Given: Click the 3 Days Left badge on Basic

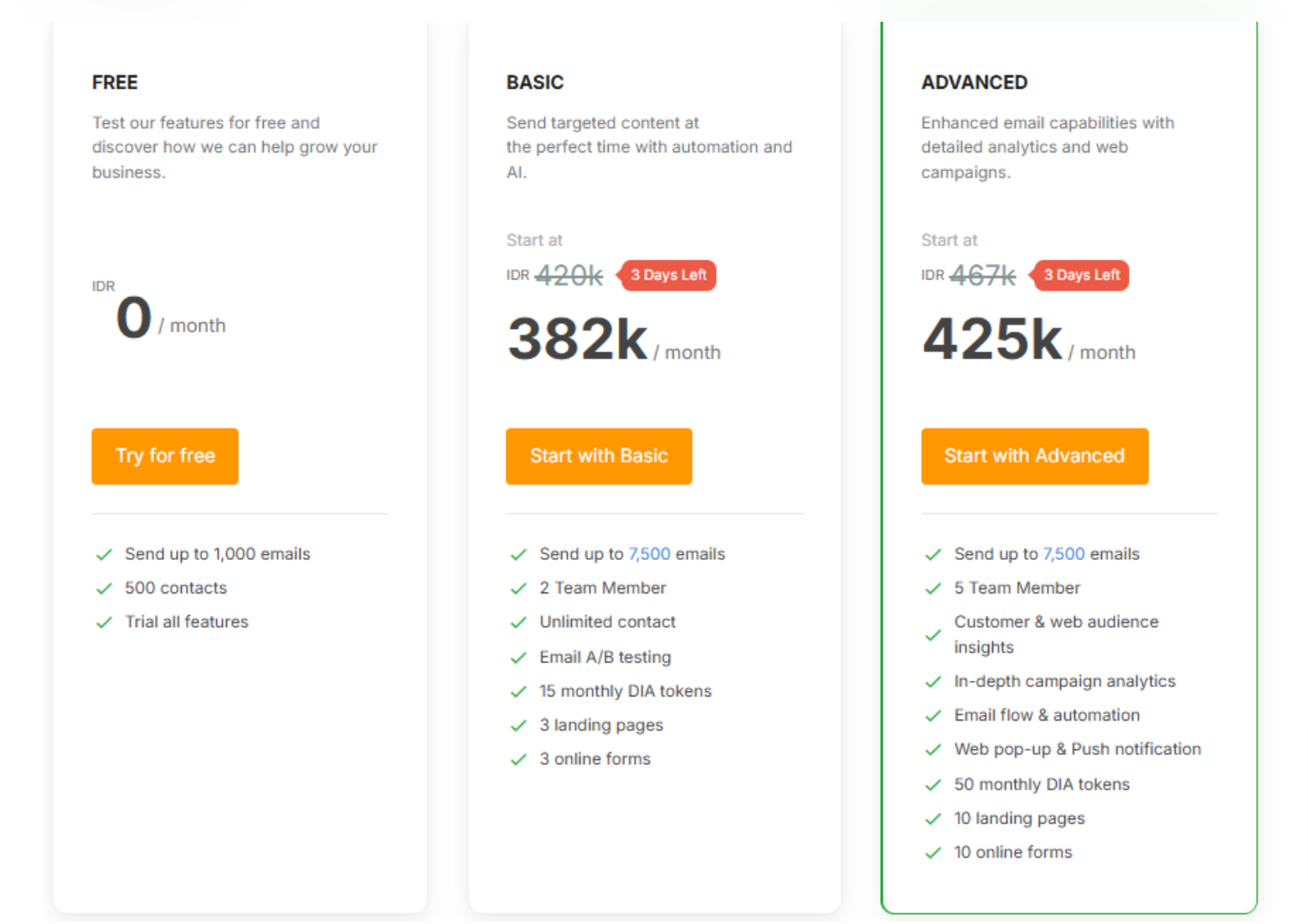Looking at the screenshot, I should (667, 275).
